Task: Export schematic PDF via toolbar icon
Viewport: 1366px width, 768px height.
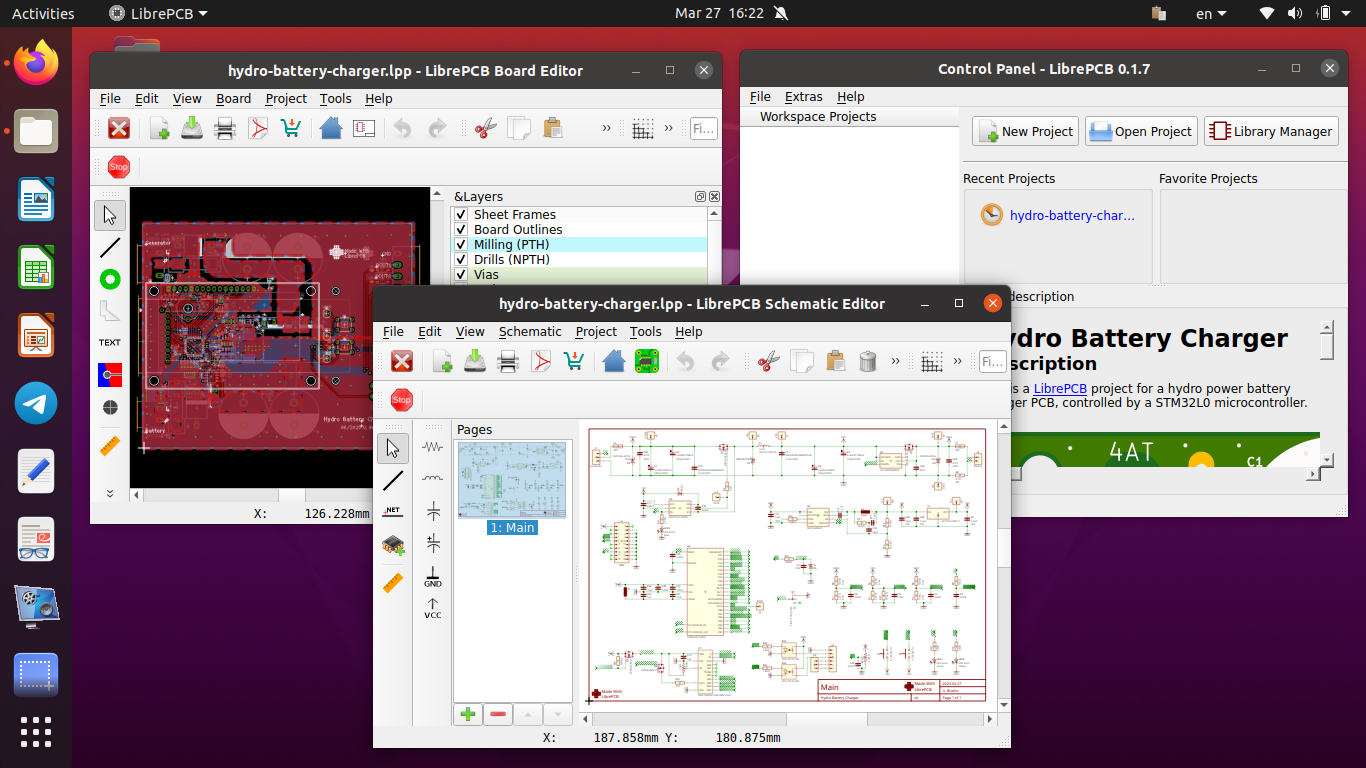Action: 541,361
